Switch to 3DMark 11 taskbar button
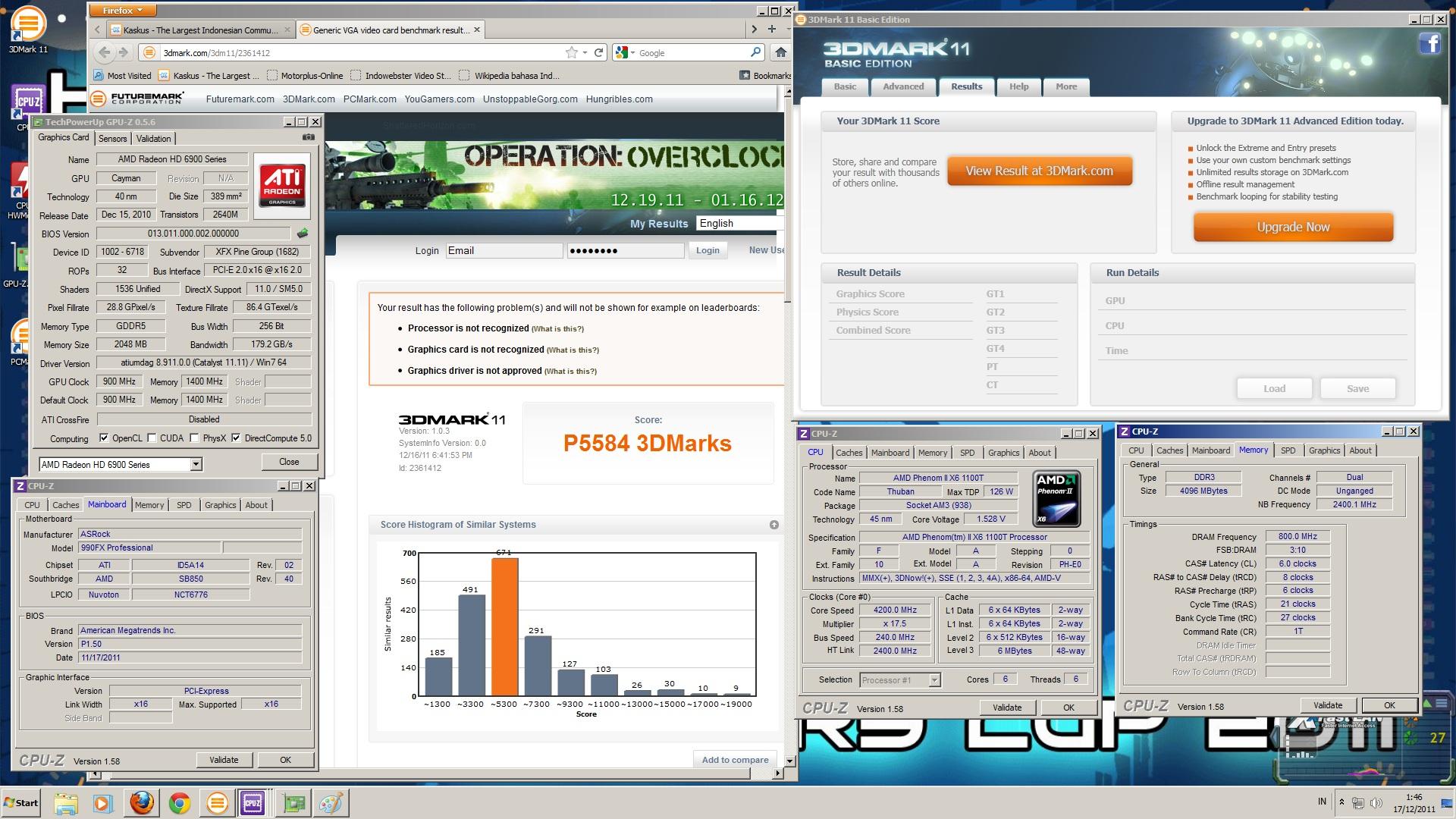 [217, 803]
